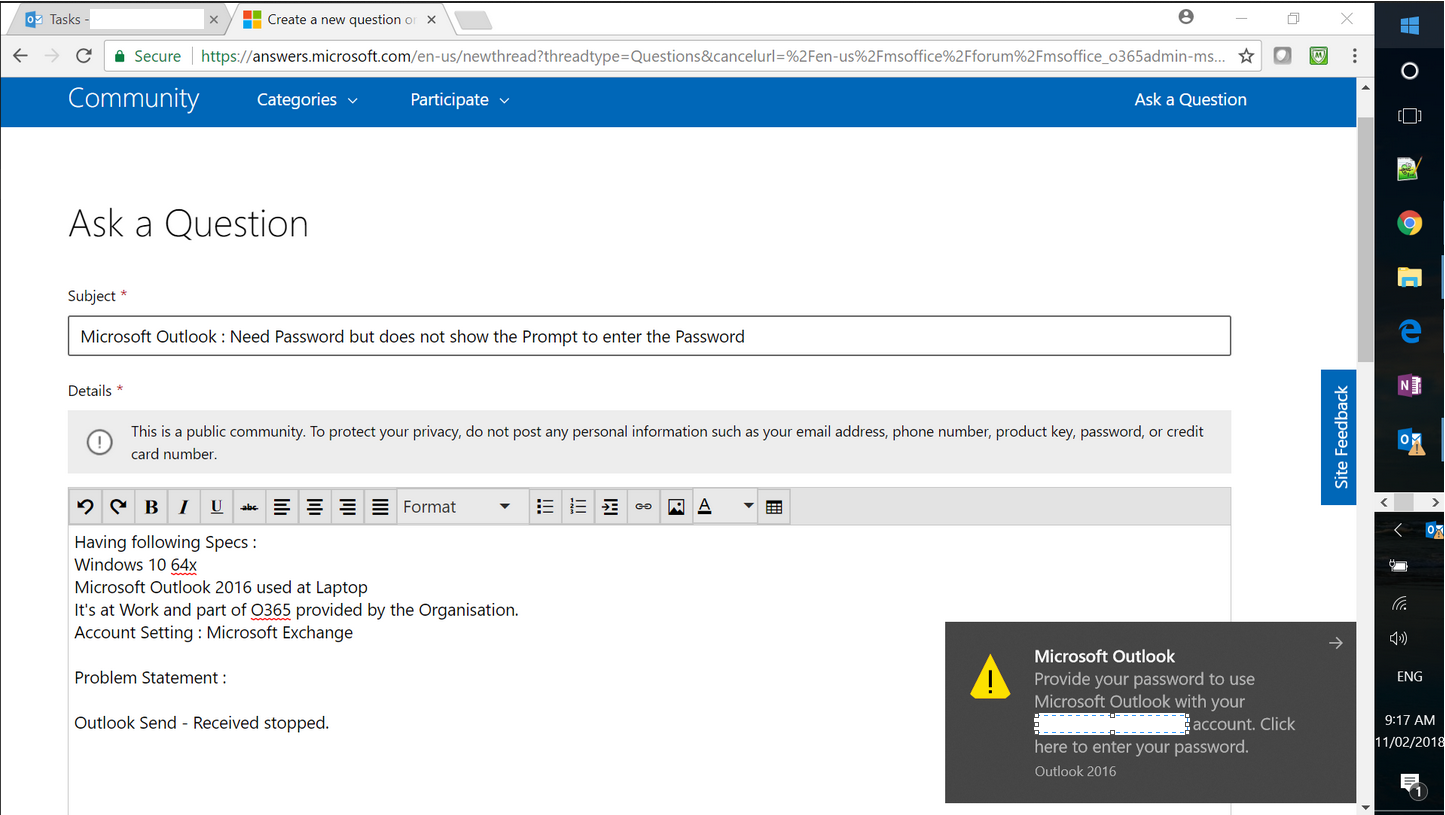1445x815 pixels.
Task: Toggle underline formatting
Action: (217, 507)
